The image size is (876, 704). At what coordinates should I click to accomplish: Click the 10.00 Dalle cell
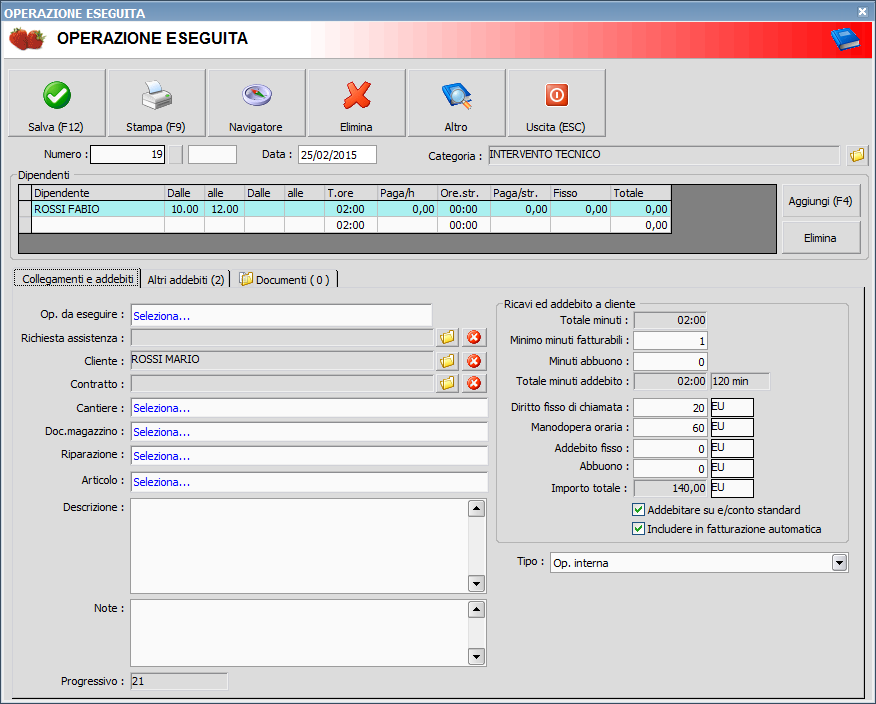point(184,209)
